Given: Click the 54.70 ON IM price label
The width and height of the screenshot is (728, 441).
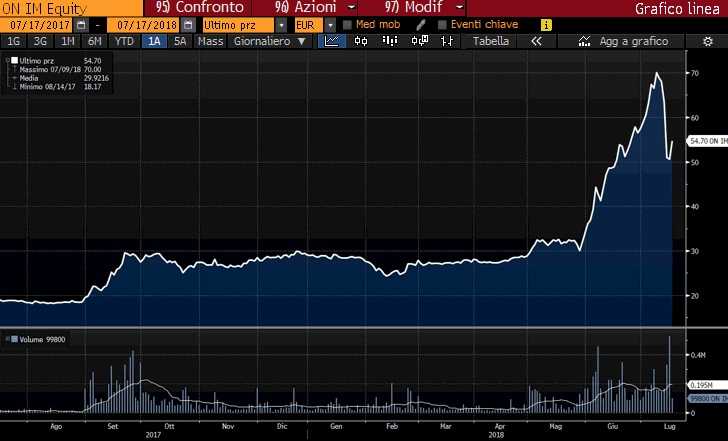Looking at the screenshot, I should tap(708, 141).
